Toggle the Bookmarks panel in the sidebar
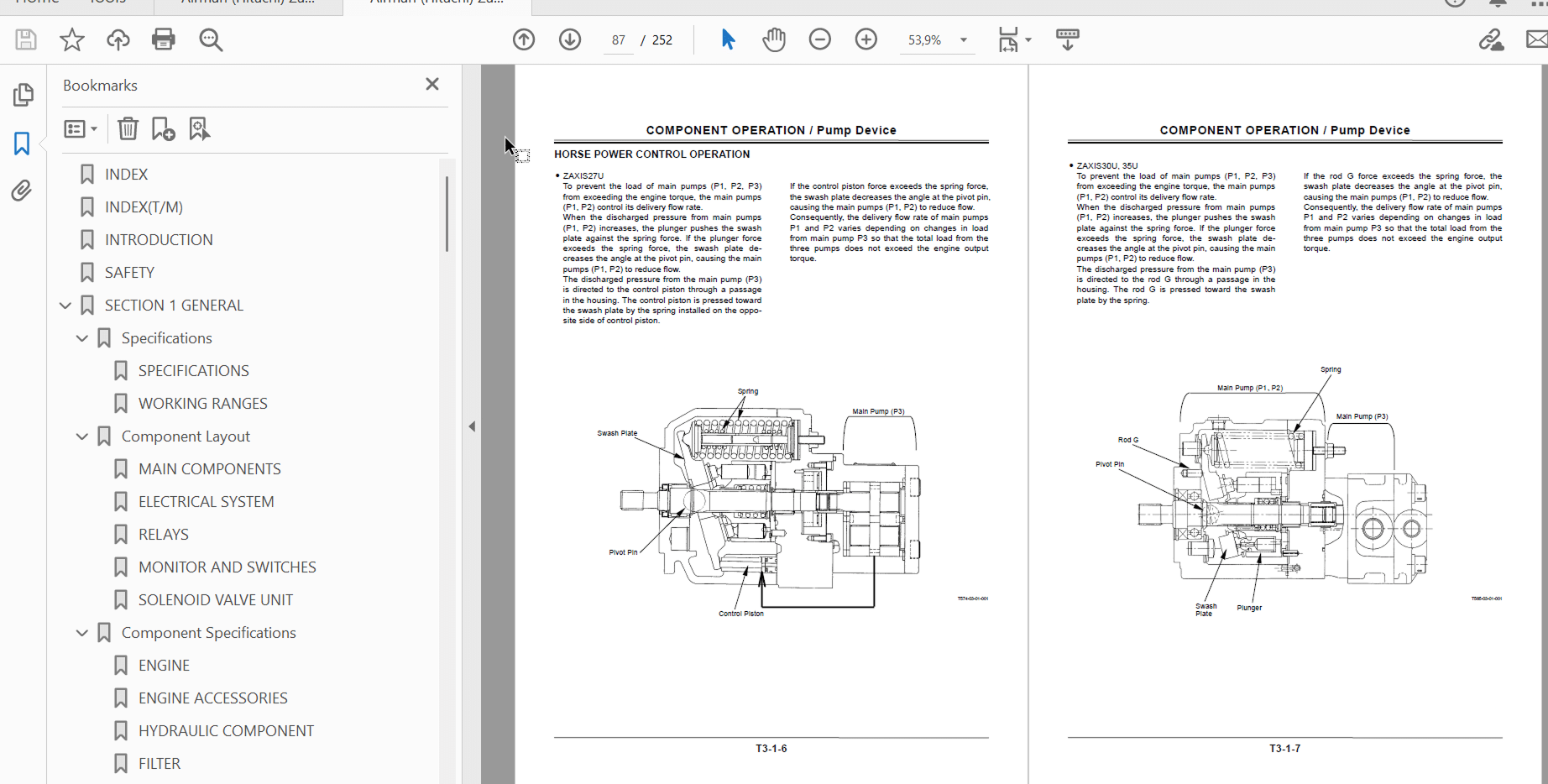The image size is (1548, 784). tap(22, 144)
